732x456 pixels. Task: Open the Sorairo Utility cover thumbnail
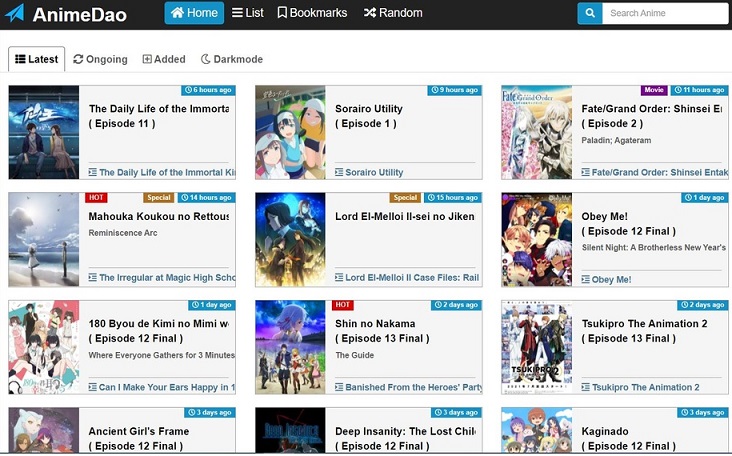point(290,132)
